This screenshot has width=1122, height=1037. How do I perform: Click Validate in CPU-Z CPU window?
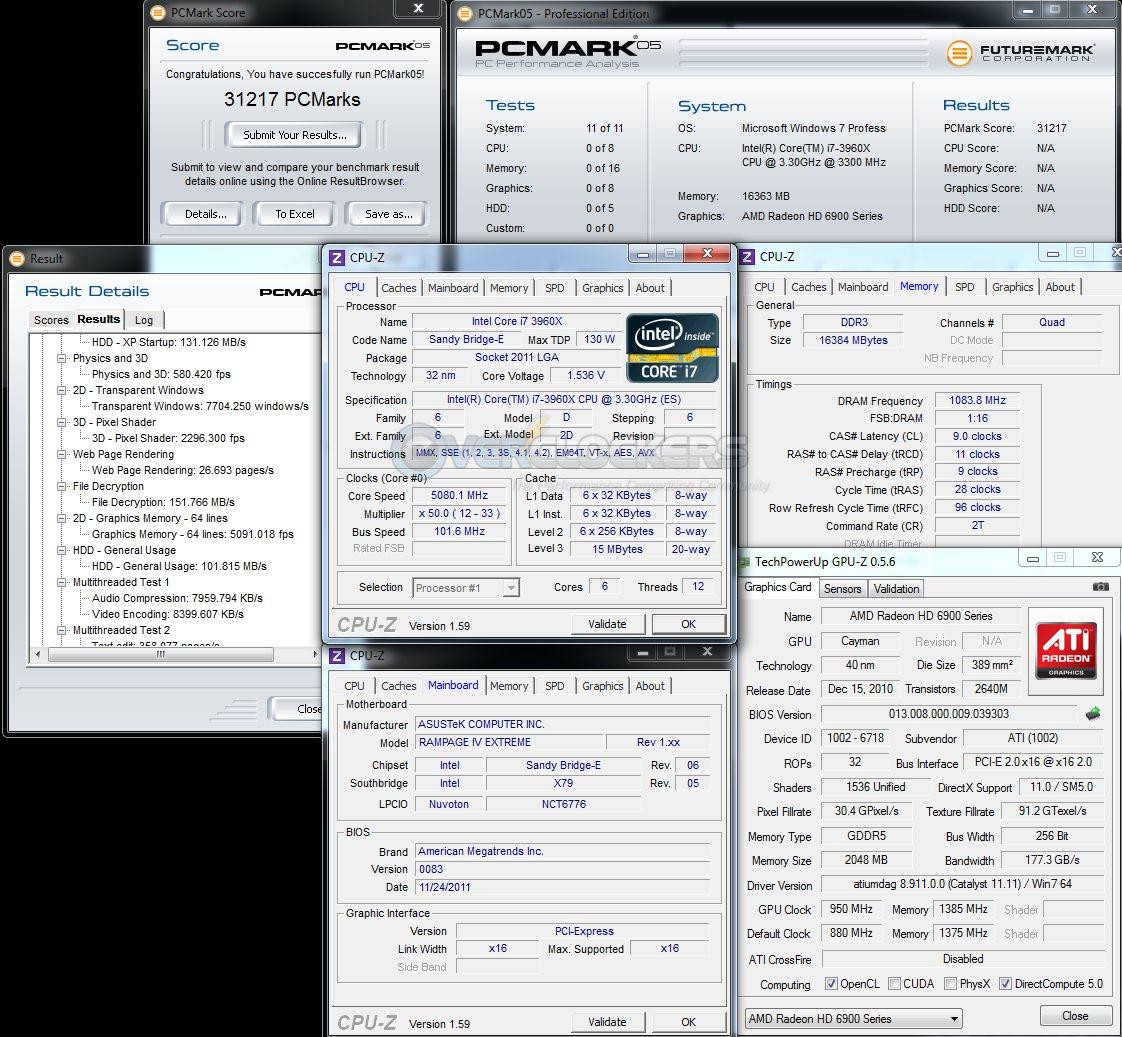[607, 624]
